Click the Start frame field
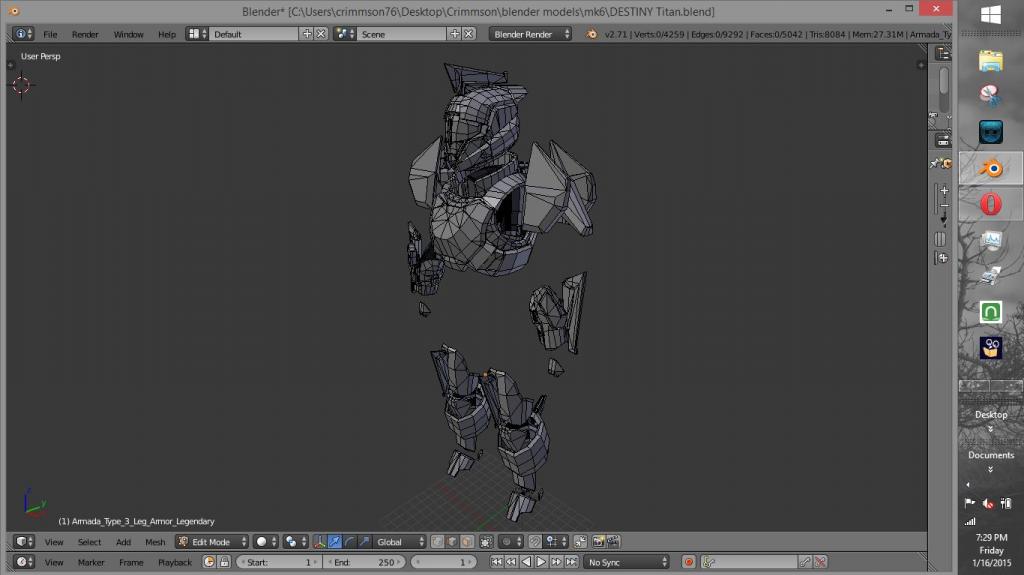 point(278,562)
